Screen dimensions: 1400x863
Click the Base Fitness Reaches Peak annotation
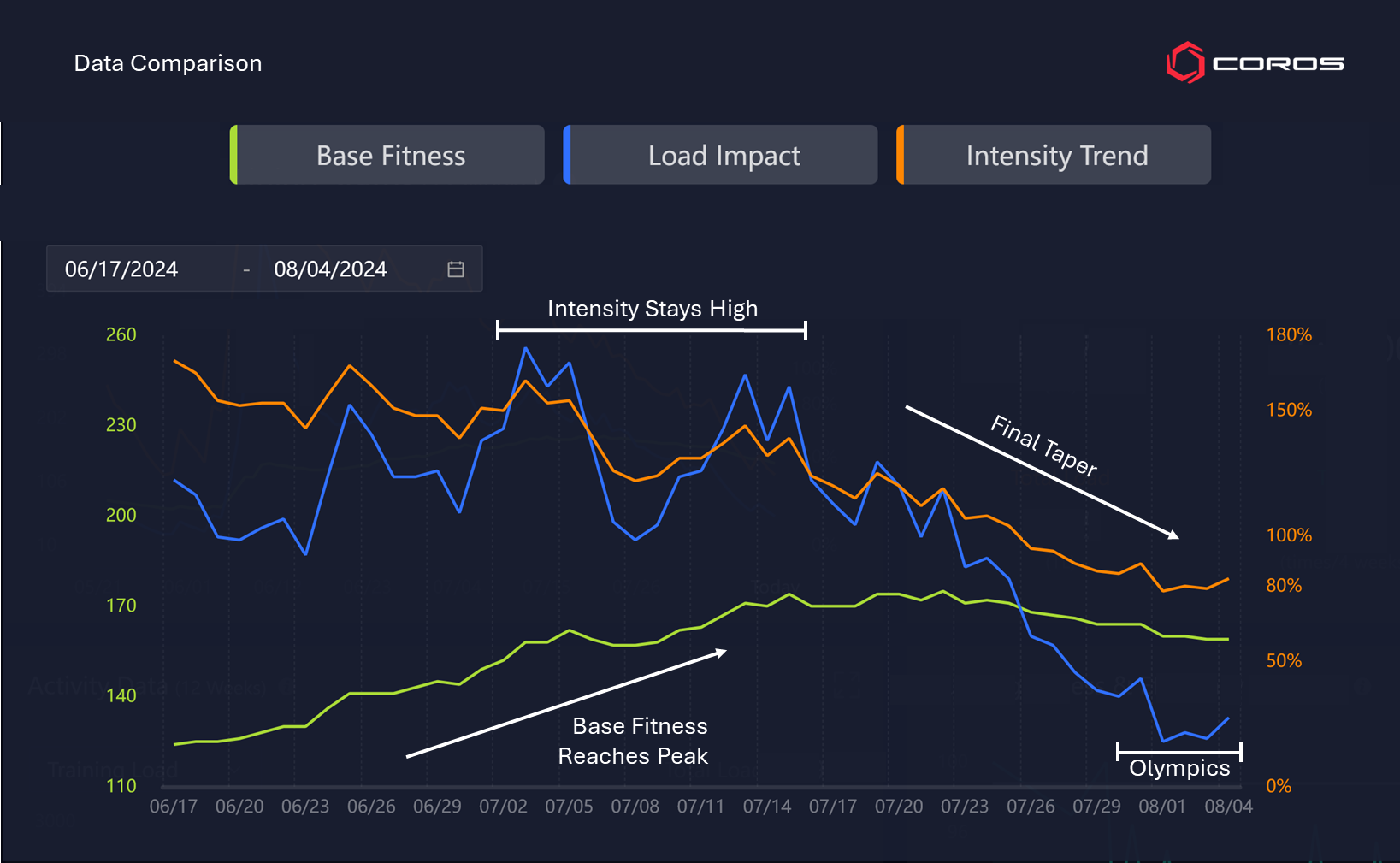click(x=633, y=741)
